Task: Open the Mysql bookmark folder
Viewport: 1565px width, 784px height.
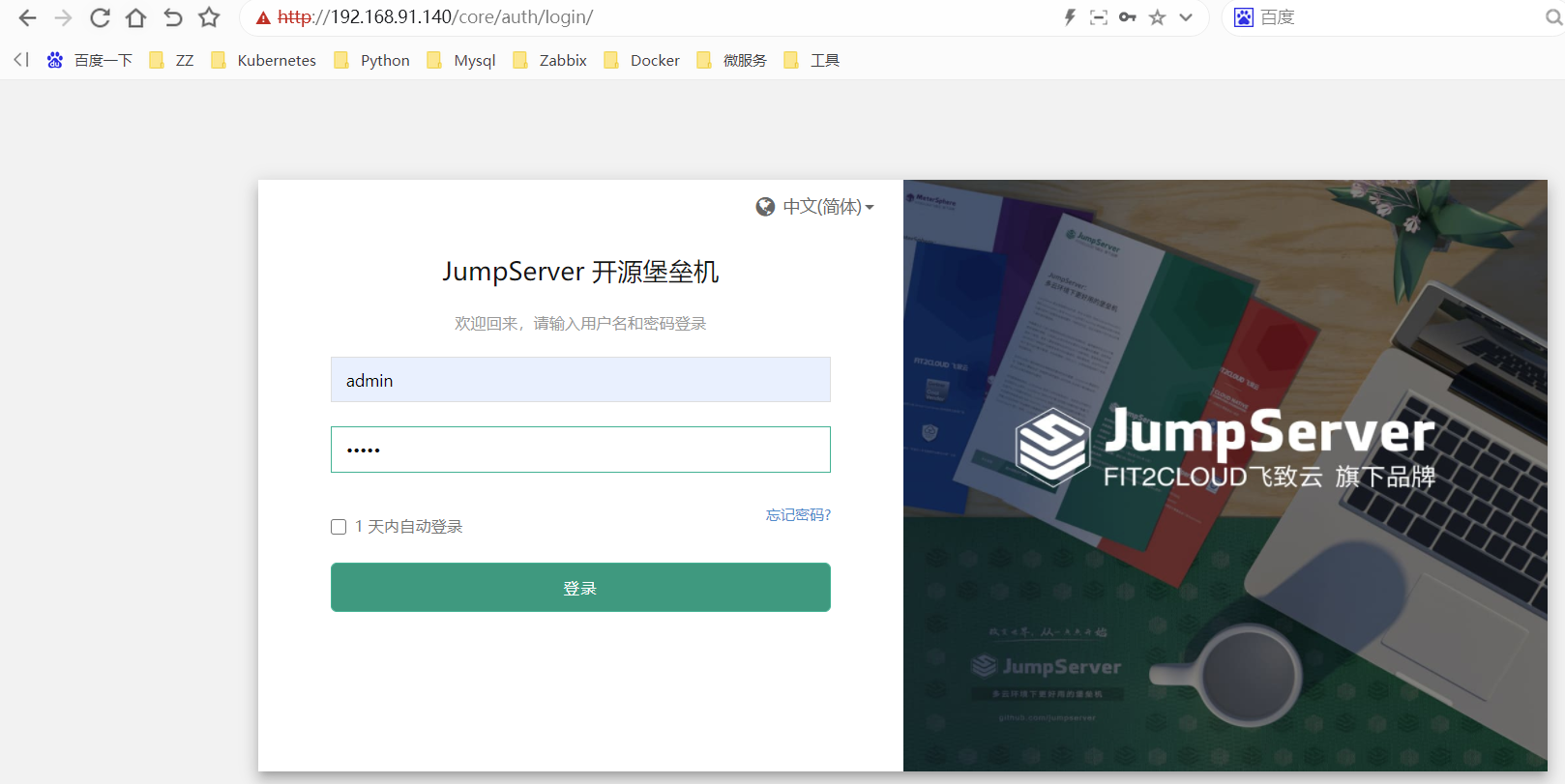Action: tap(461, 60)
